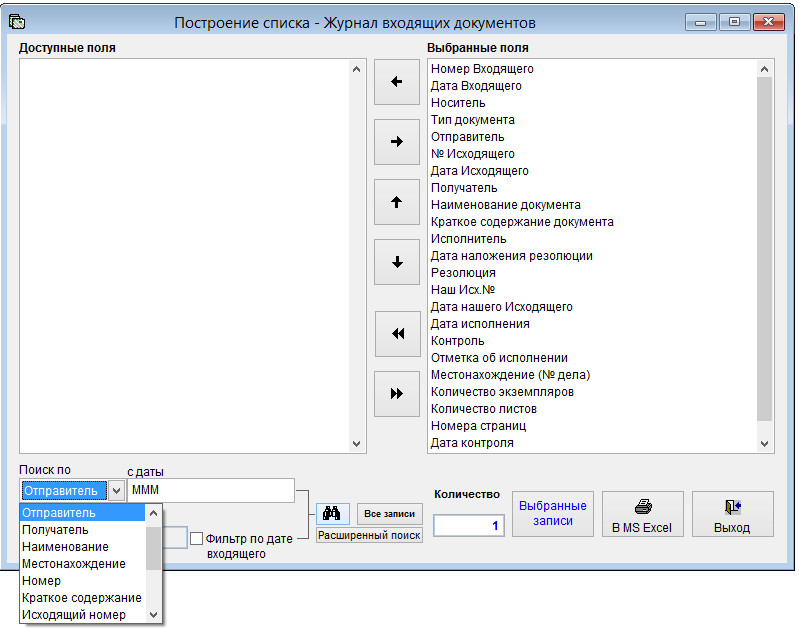
Task: Choose Исходящий номер in the dropdown list
Action: (83, 615)
